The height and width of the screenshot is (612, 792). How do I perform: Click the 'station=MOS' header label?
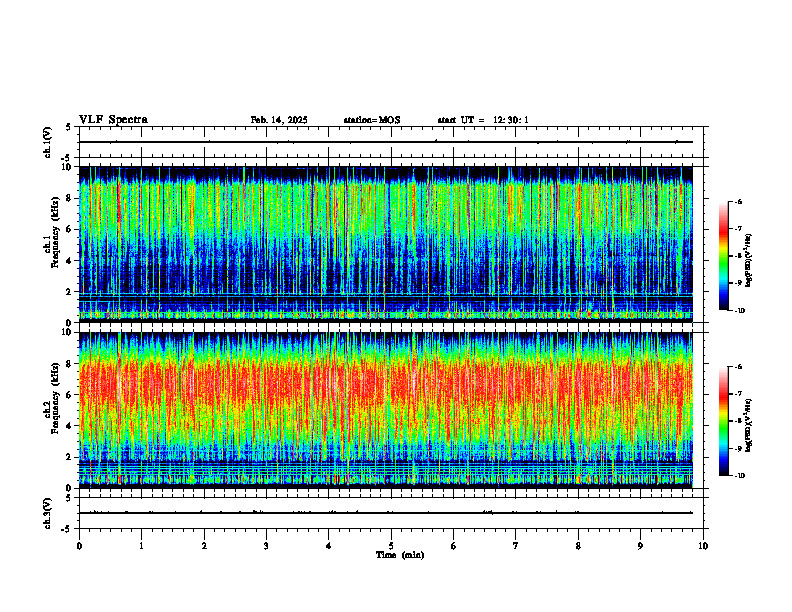coord(372,120)
